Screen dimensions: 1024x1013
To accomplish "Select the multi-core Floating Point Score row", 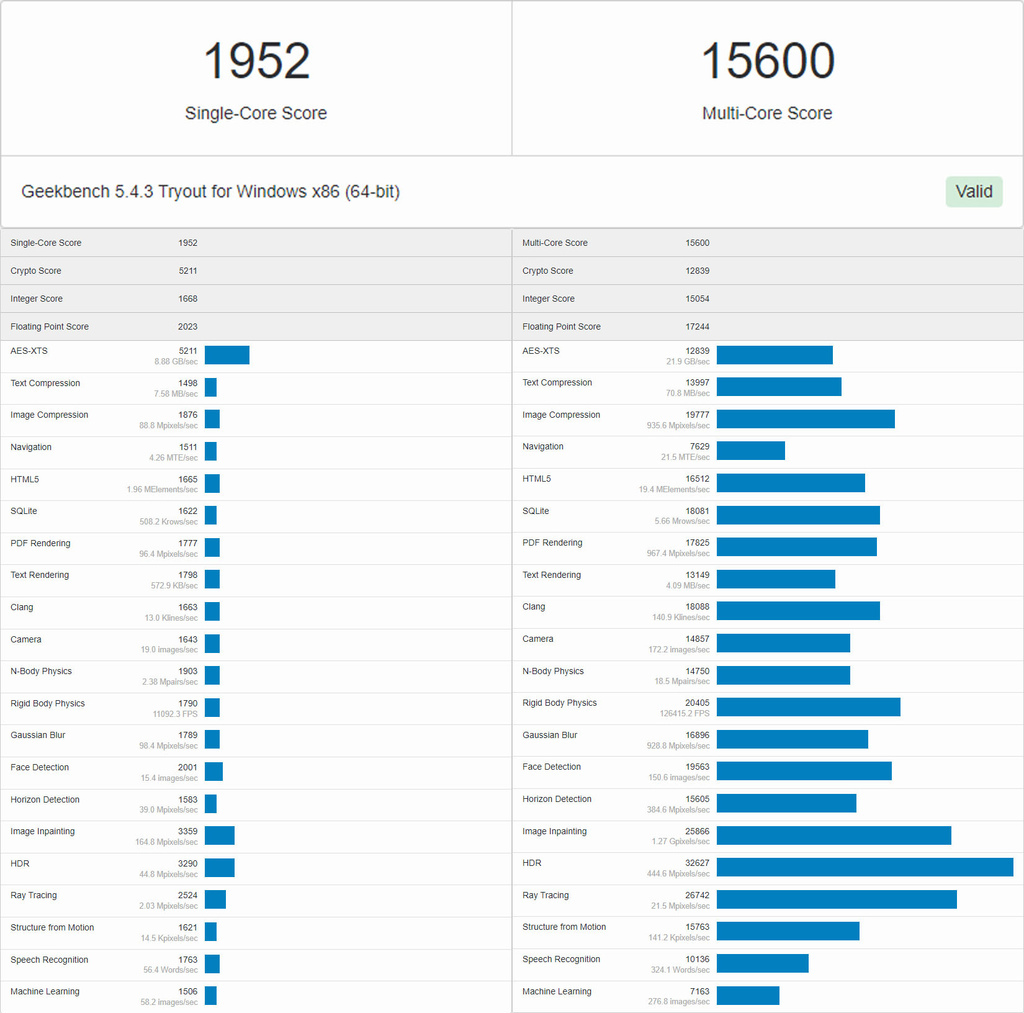I will (767, 327).
